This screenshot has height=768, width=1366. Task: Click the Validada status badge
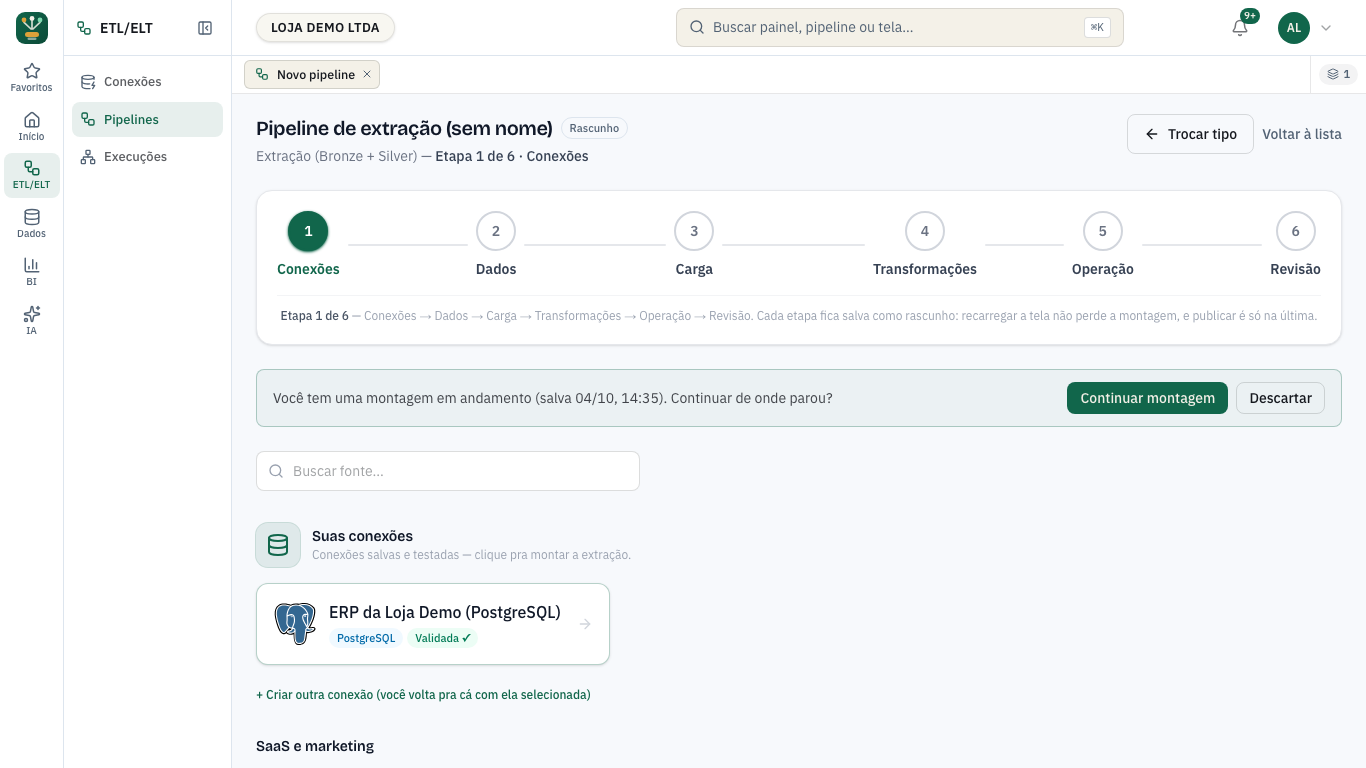(x=442, y=638)
